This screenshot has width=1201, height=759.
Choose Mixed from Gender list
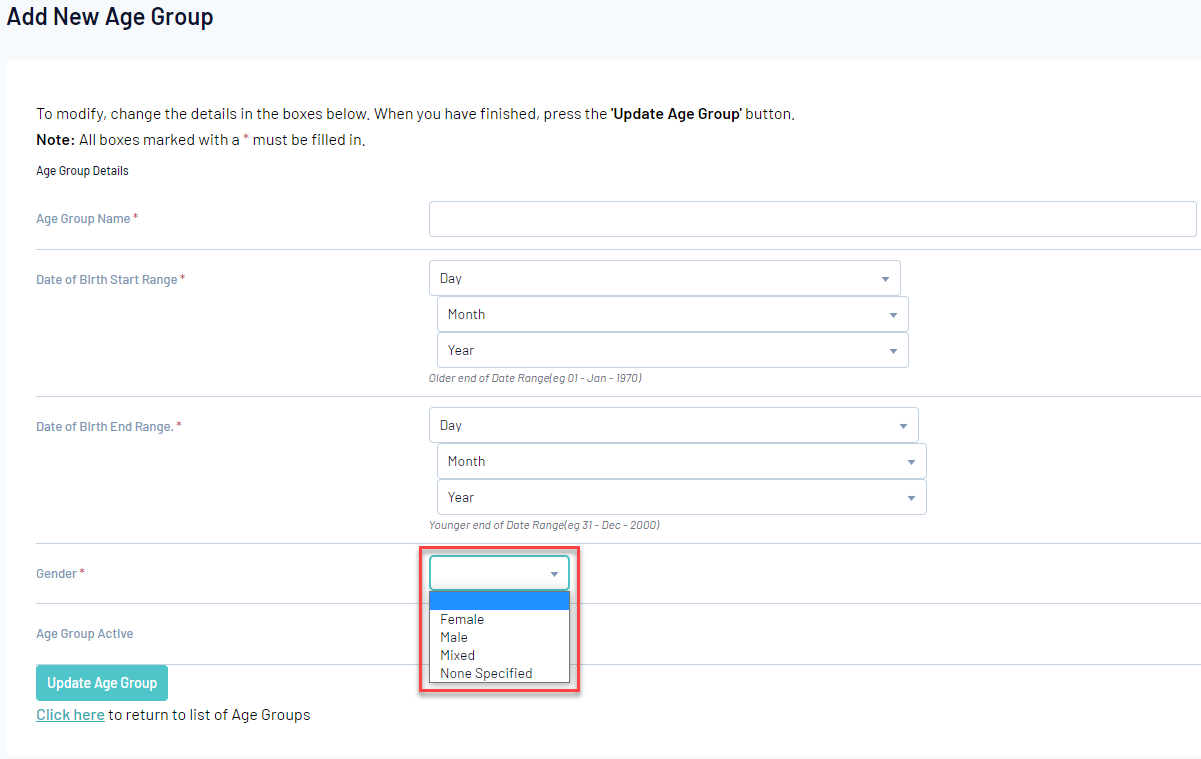coord(499,655)
